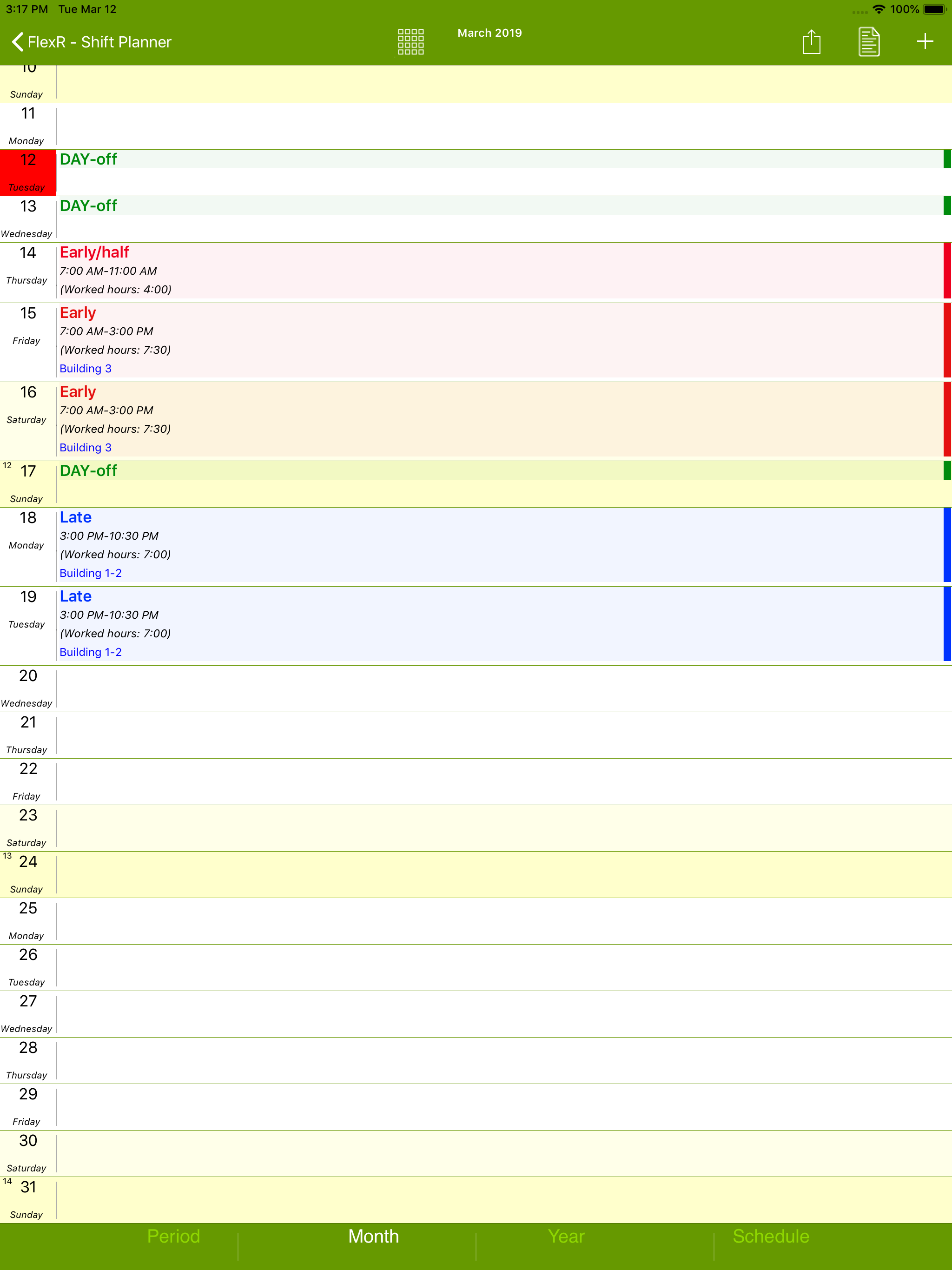Tap the red color strip on Friday's Early shift

tap(947, 340)
